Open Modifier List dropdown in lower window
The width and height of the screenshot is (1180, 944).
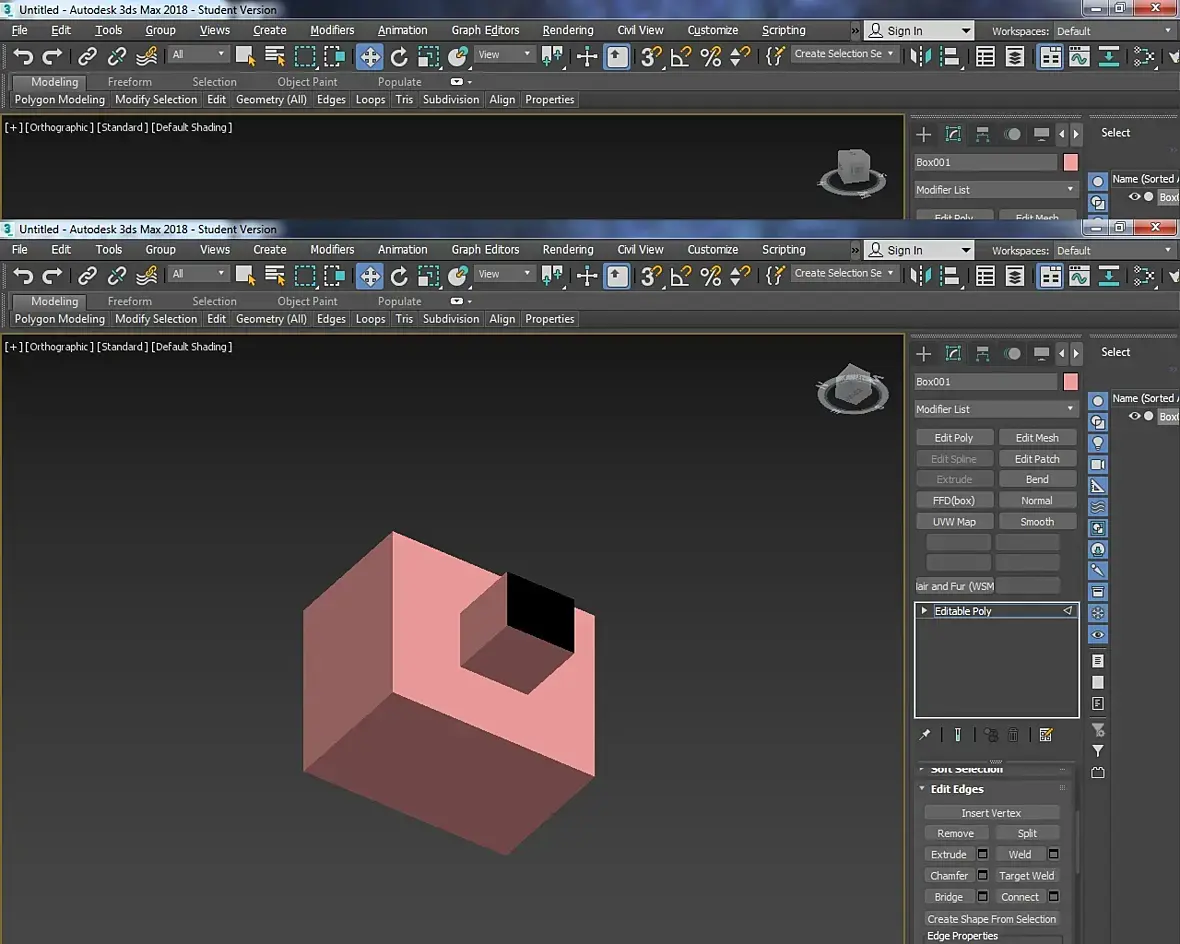click(995, 409)
